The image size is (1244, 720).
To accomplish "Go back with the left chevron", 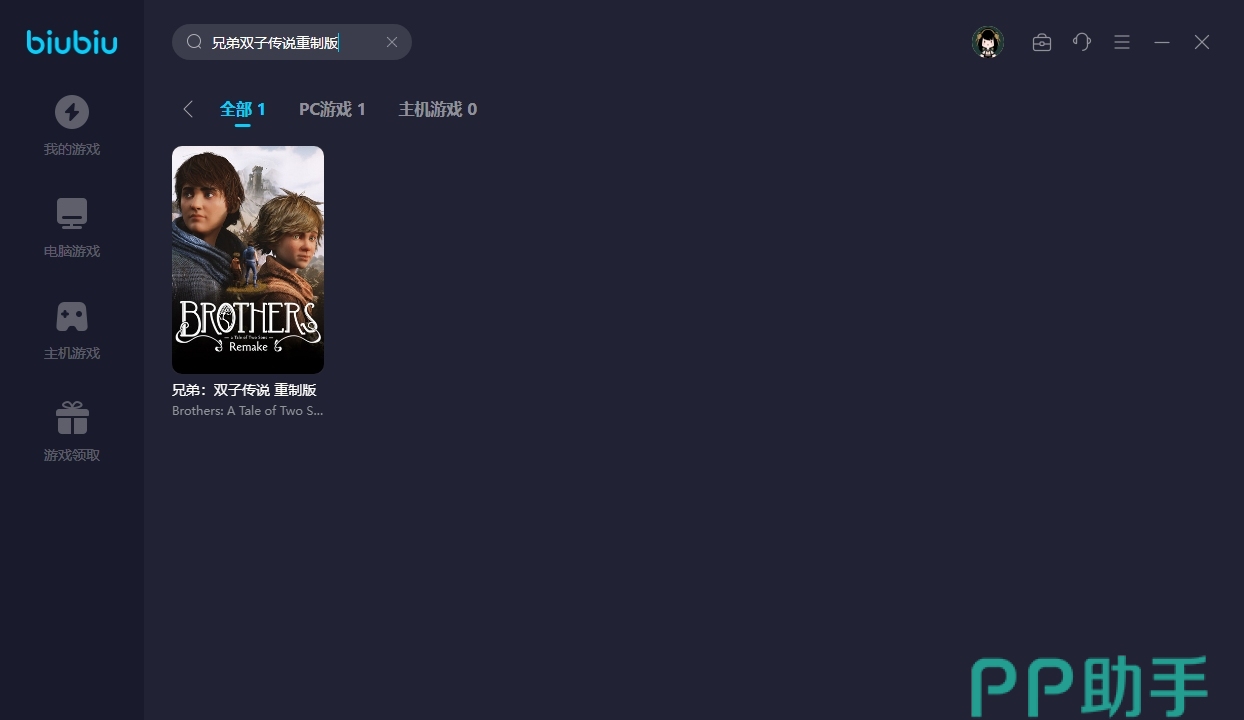I will (x=188, y=109).
